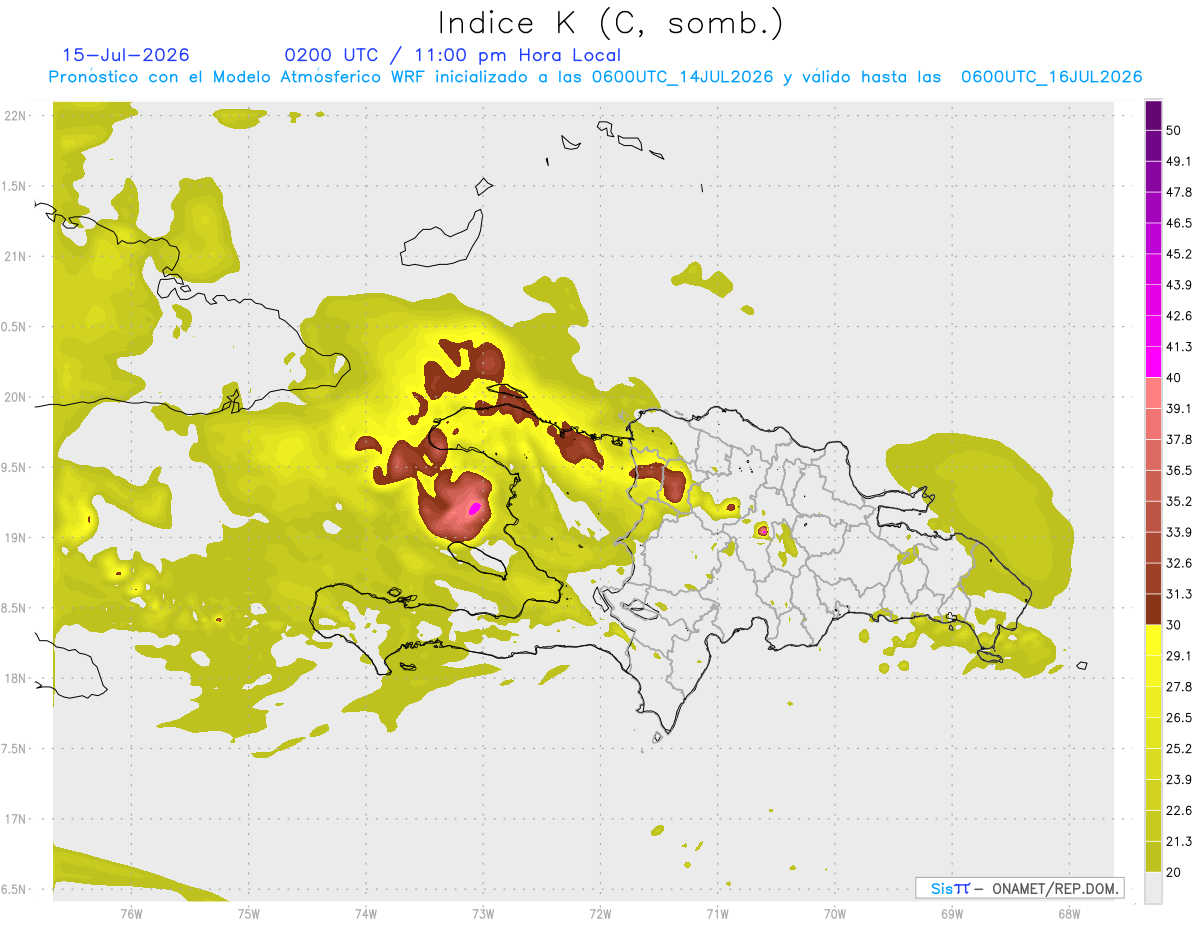The height and width of the screenshot is (927, 1200).
Task: Click the '18N' latitude label
Action: click(16, 679)
